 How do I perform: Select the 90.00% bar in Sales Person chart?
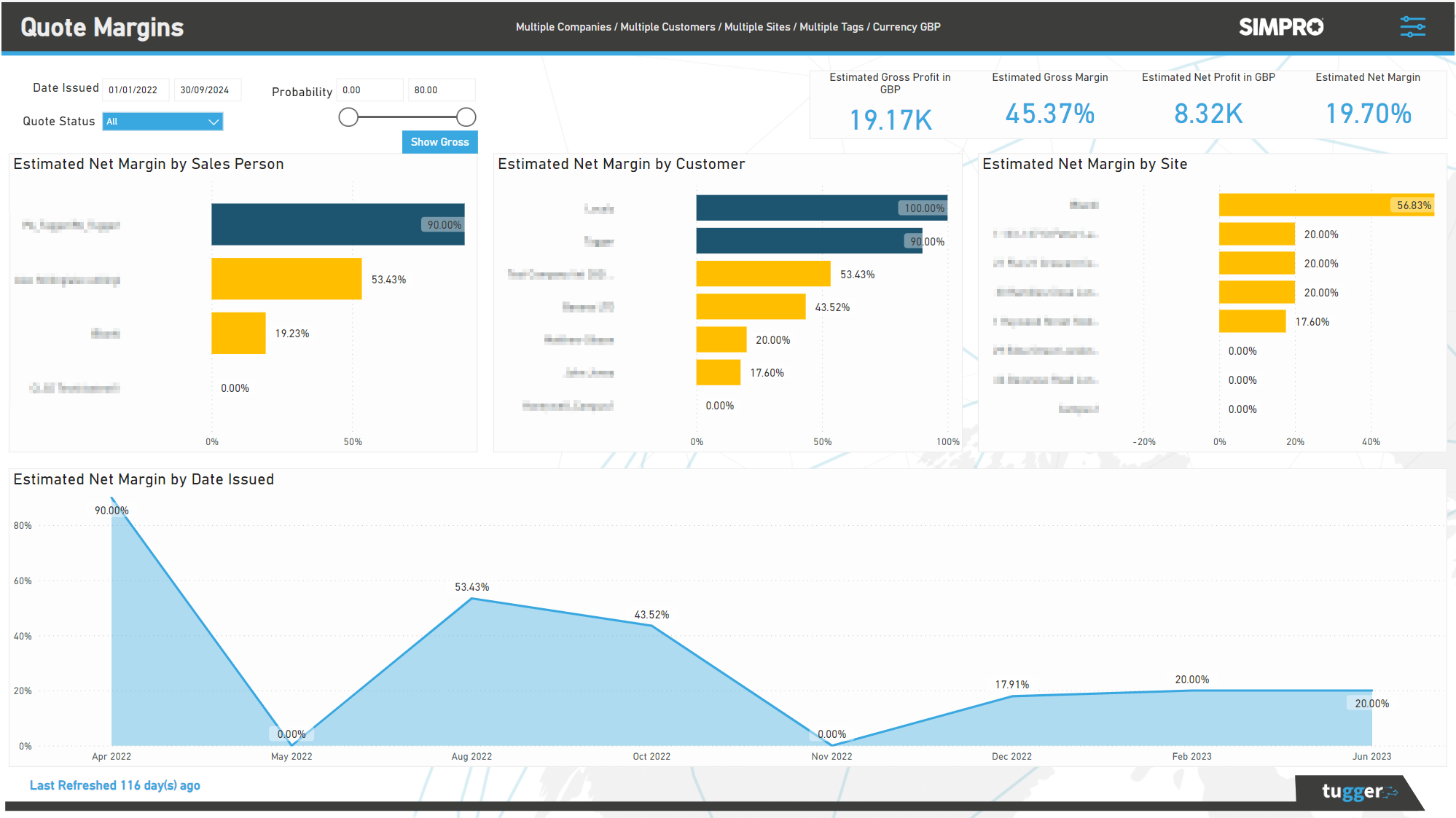click(337, 224)
